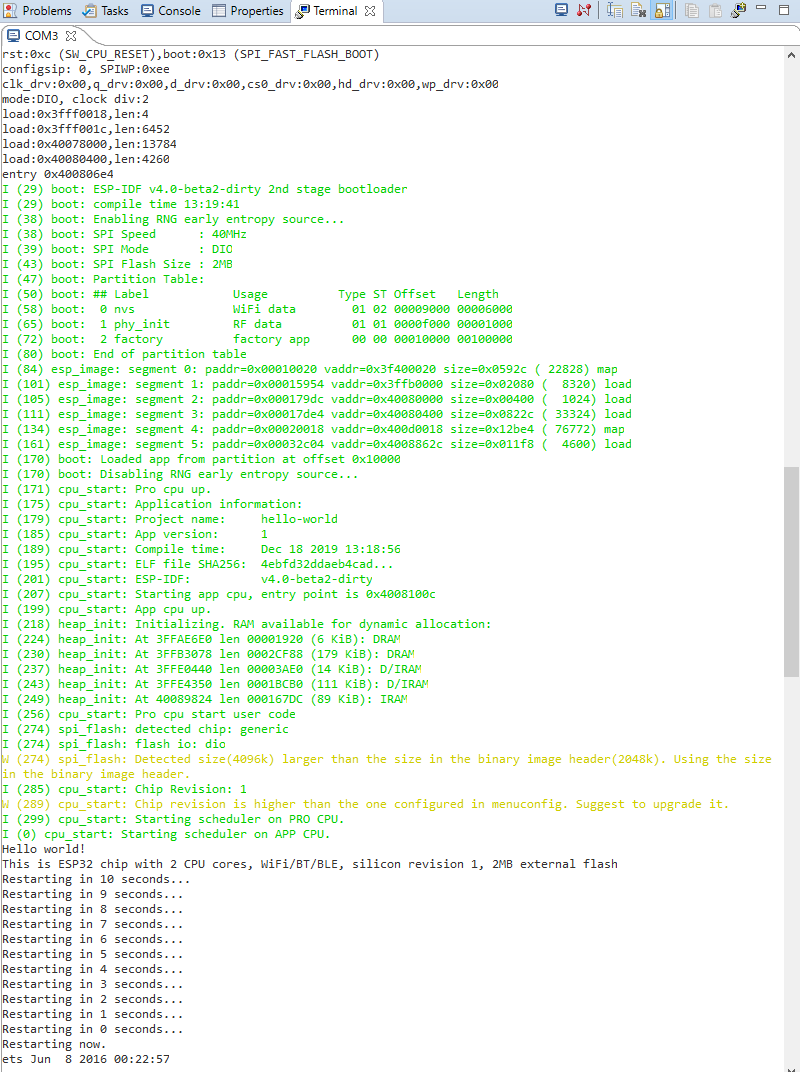Click the 'nvs WiFi data' partition row
Screen dimensions: 800x1072
tap(258, 310)
